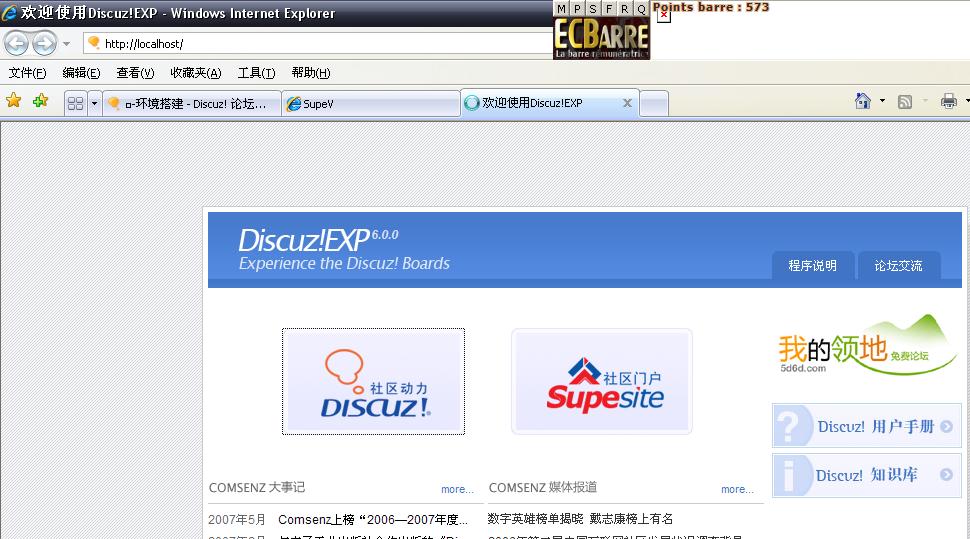Show Quick Tabs thumbnail grid

(x=75, y=103)
